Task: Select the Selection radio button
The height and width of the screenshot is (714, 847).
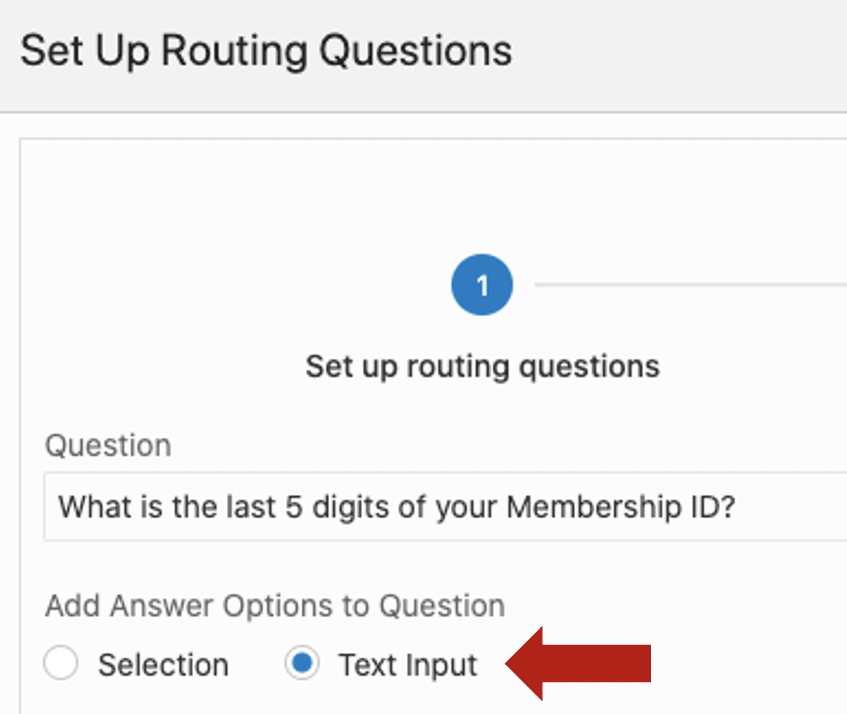Action: [x=61, y=664]
